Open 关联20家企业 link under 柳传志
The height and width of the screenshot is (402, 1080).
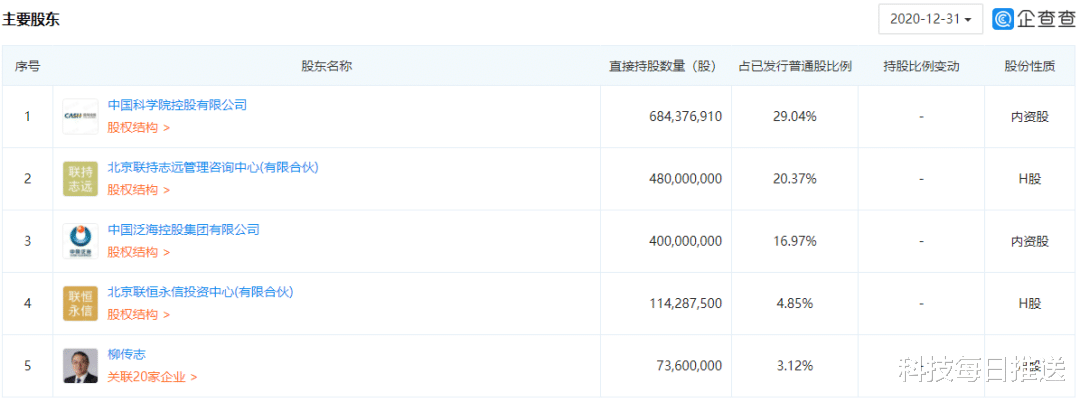pyautogui.click(x=152, y=377)
